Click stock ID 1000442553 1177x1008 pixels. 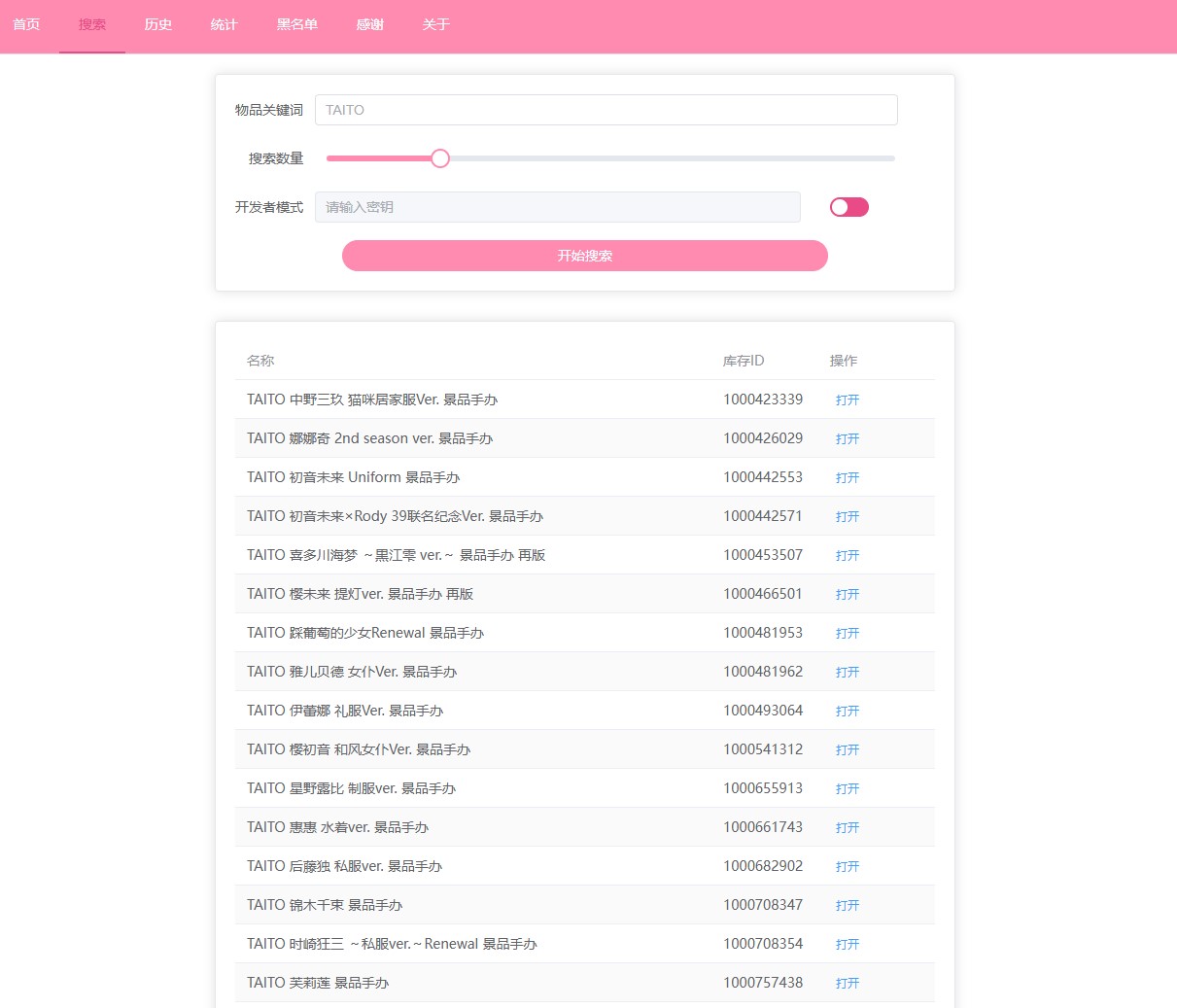pyautogui.click(x=763, y=477)
